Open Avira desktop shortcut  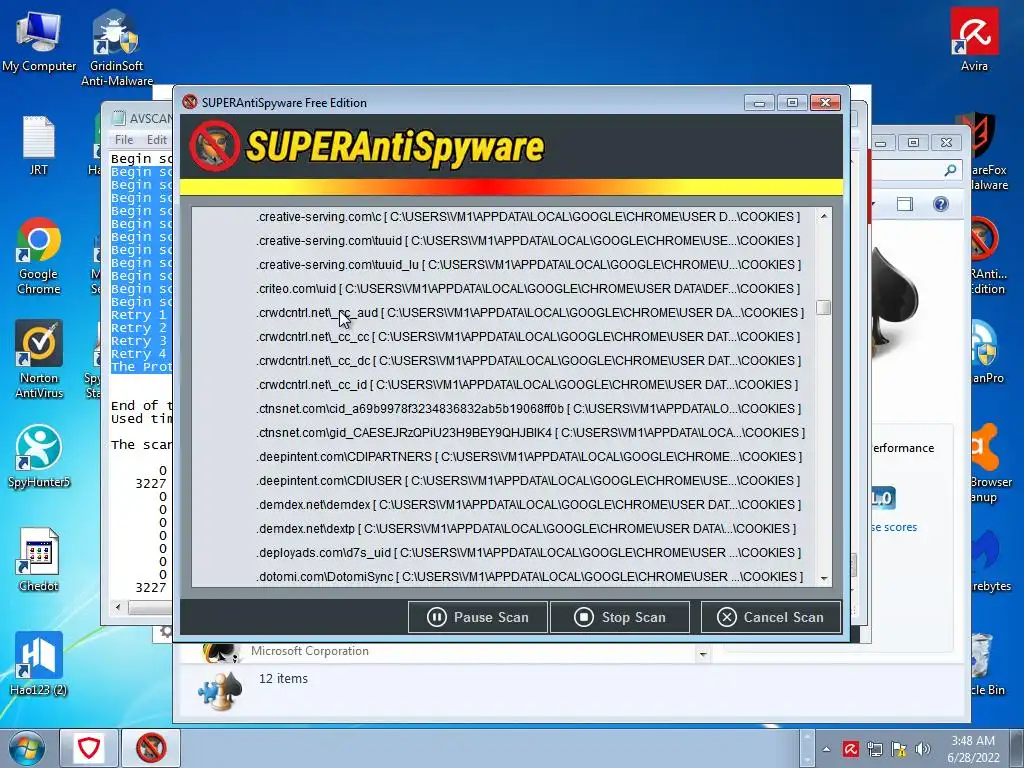(x=974, y=39)
